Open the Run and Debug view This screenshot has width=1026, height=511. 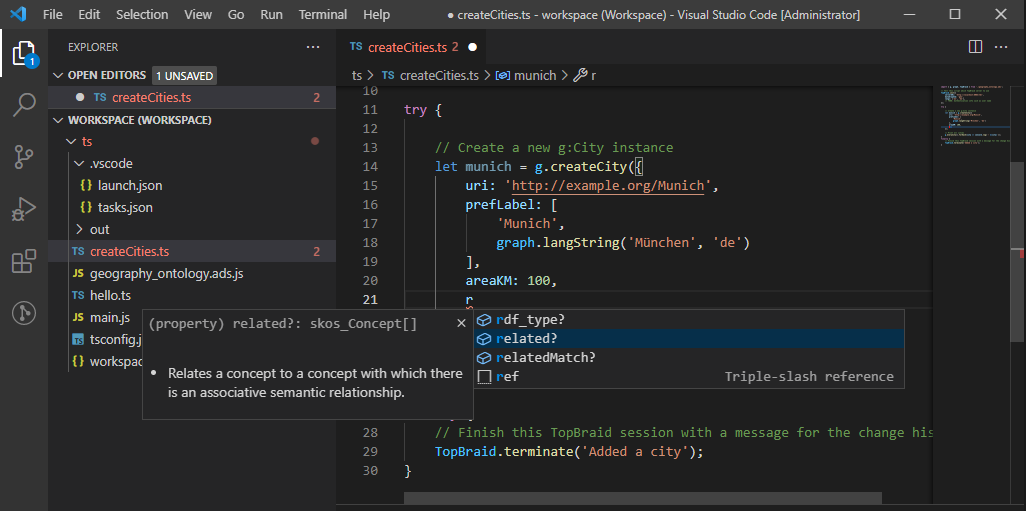pos(24,209)
